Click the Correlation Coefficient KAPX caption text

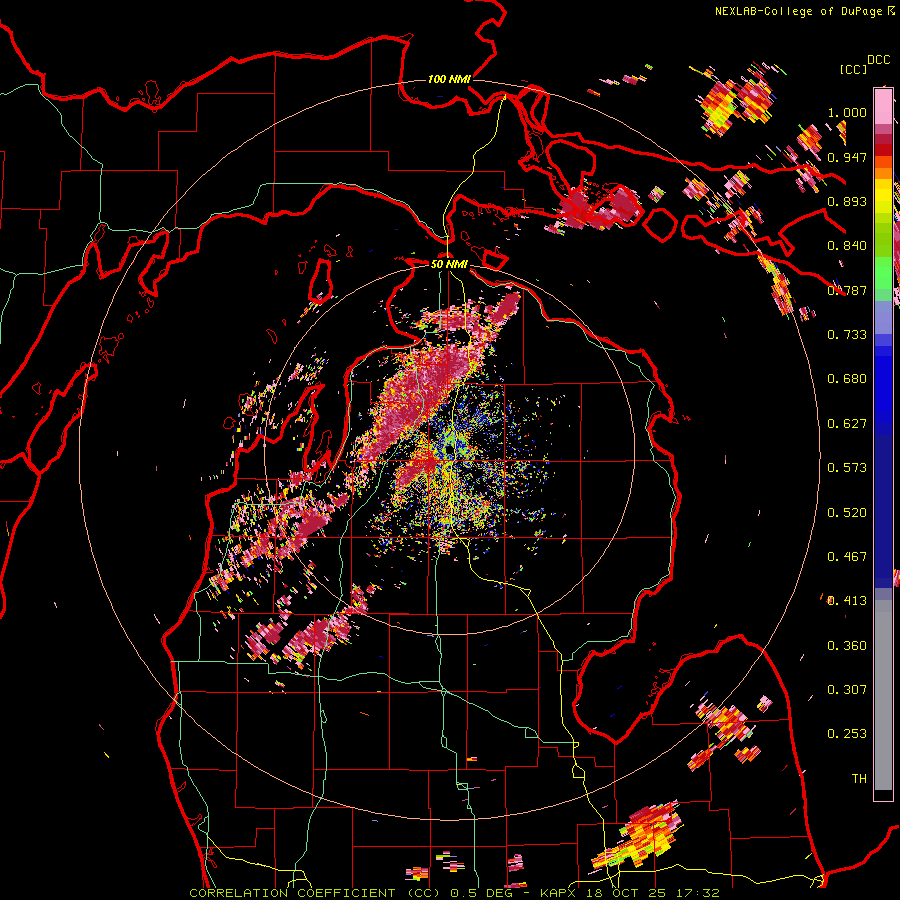pyautogui.click(x=454, y=893)
